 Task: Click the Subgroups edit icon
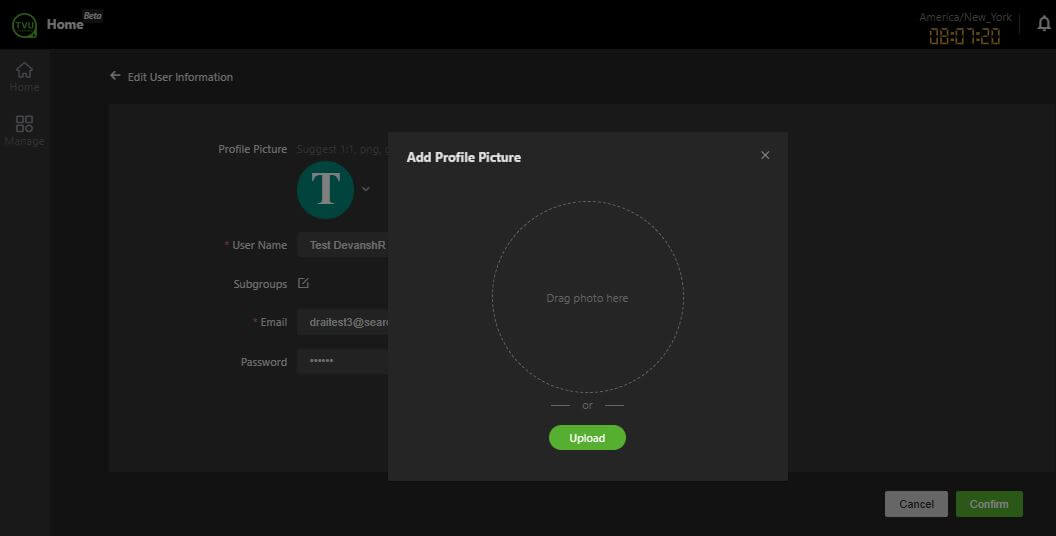(x=304, y=283)
